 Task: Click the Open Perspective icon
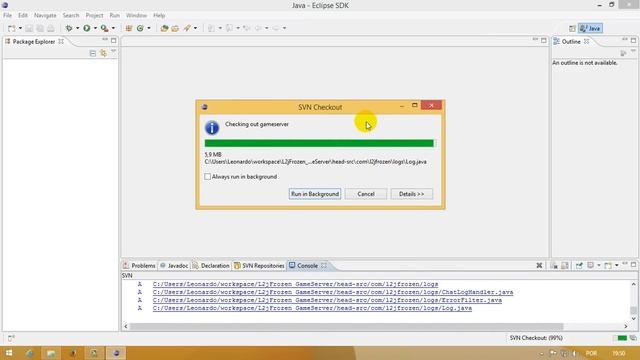572,28
